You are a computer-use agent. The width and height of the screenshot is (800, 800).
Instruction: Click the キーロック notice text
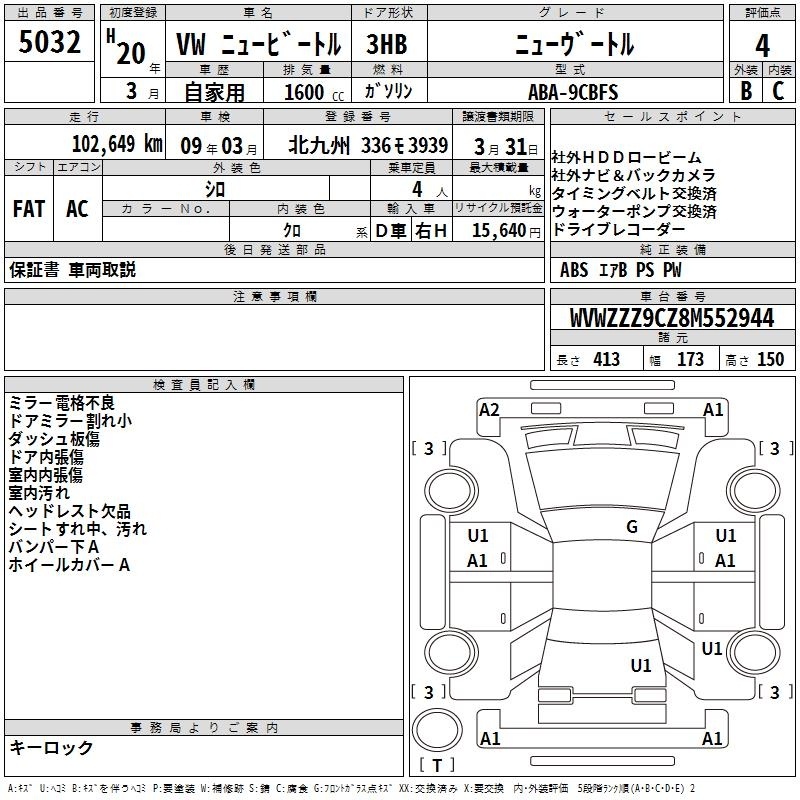pyautogui.click(x=51, y=748)
